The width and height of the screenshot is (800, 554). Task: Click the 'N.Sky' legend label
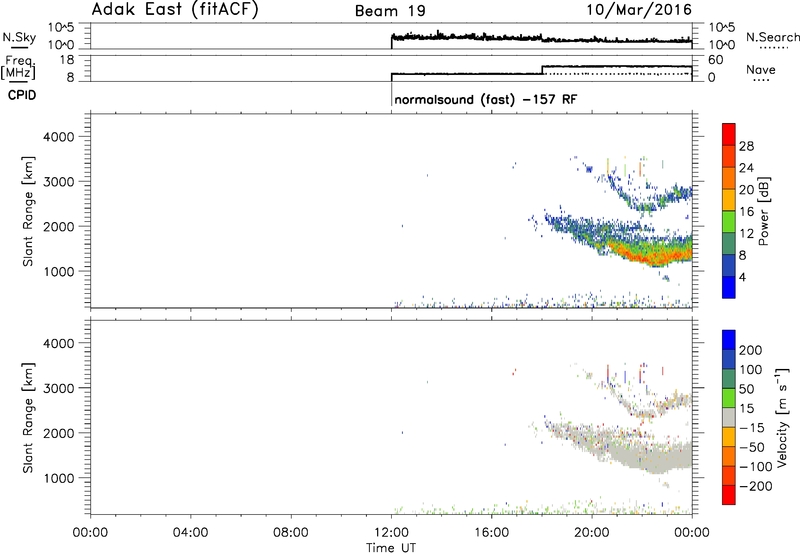click(x=19, y=37)
